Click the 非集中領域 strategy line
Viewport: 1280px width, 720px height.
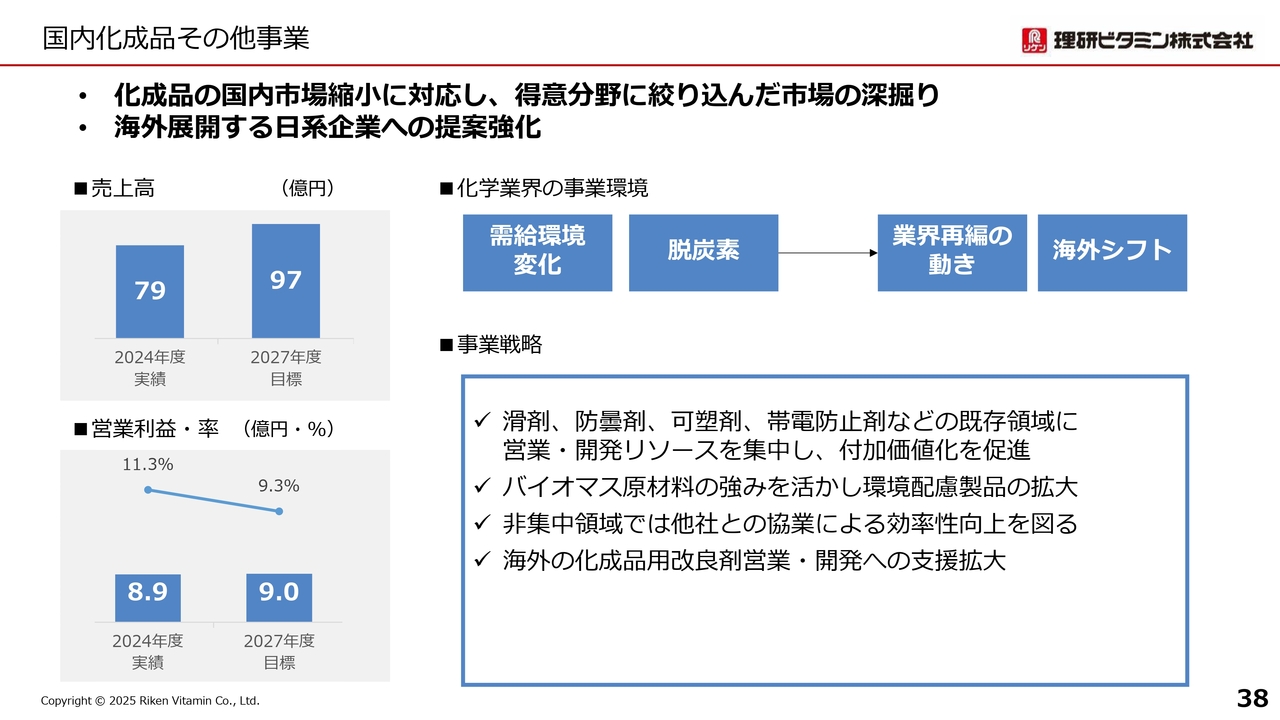790,523
